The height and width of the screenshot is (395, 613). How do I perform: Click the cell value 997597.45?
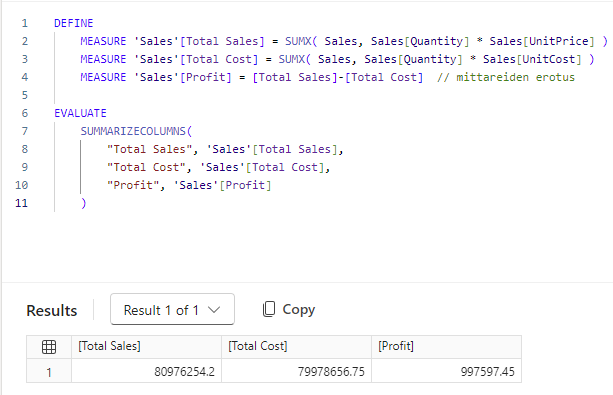point(488,372)
